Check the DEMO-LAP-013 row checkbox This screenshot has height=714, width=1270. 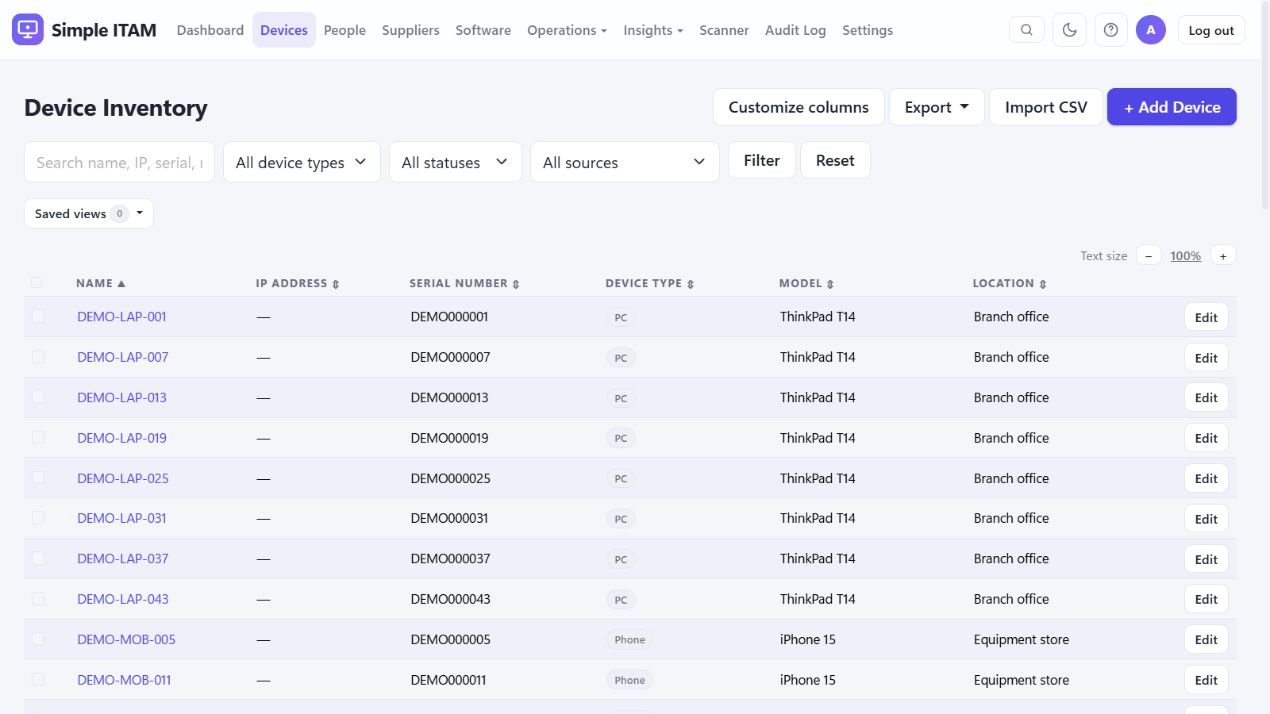38,397
